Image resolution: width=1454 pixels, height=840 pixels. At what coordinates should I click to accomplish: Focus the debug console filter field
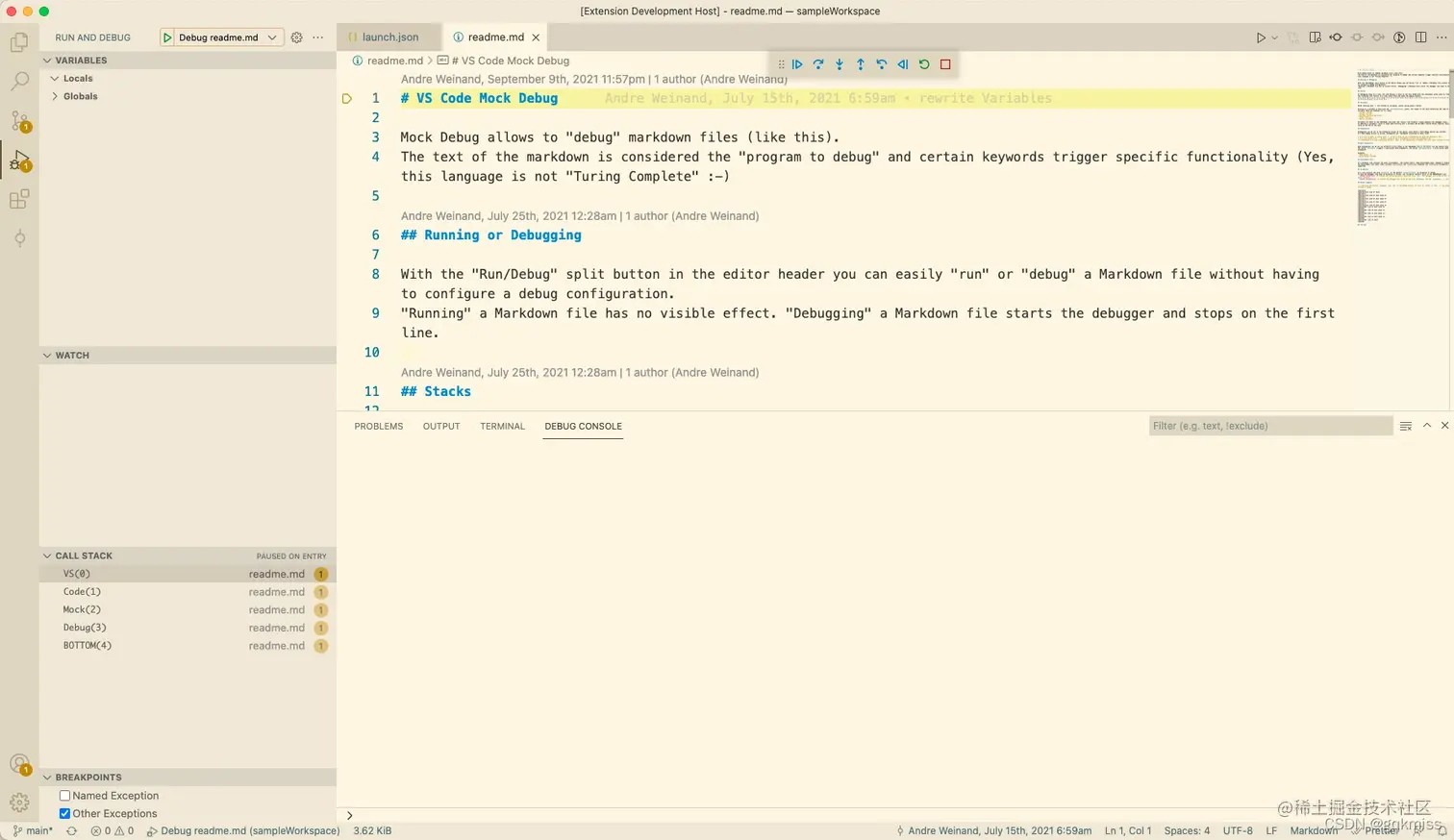coord(1270,426)
